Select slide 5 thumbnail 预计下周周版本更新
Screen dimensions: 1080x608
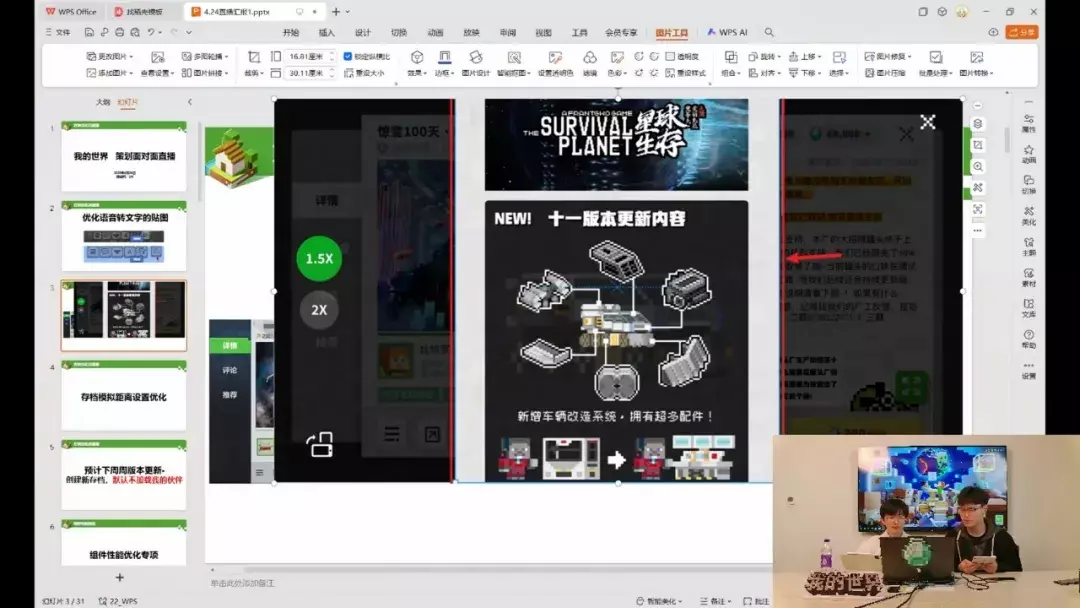pos(124,475)
